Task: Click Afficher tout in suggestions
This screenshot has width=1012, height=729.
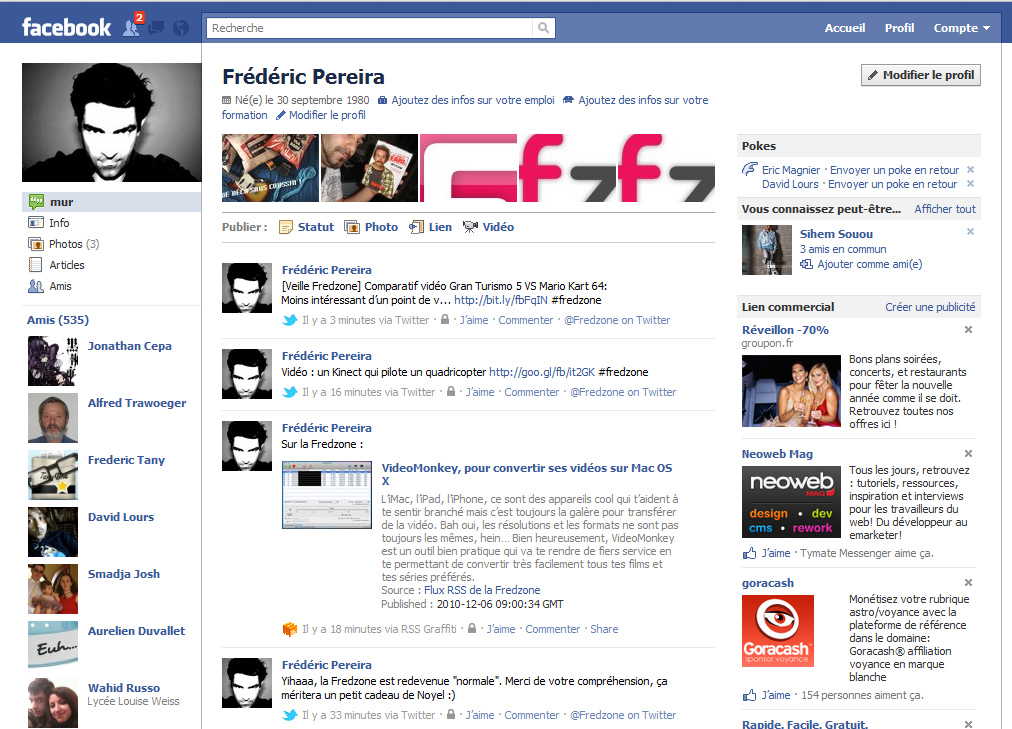Action: pyautogui.click(x=945, y=209)
